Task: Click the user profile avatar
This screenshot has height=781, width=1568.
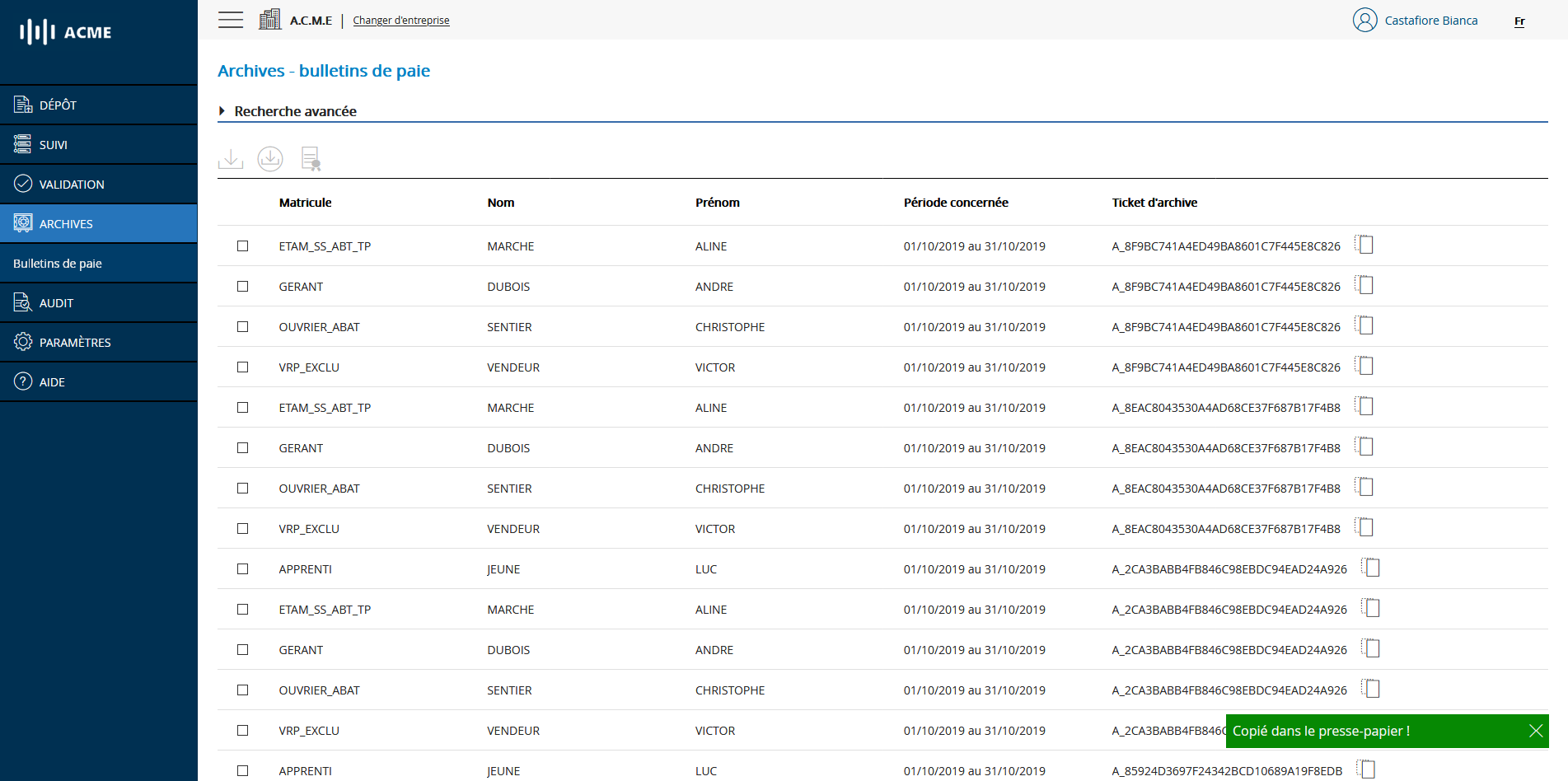Action: coord(1364,20)
